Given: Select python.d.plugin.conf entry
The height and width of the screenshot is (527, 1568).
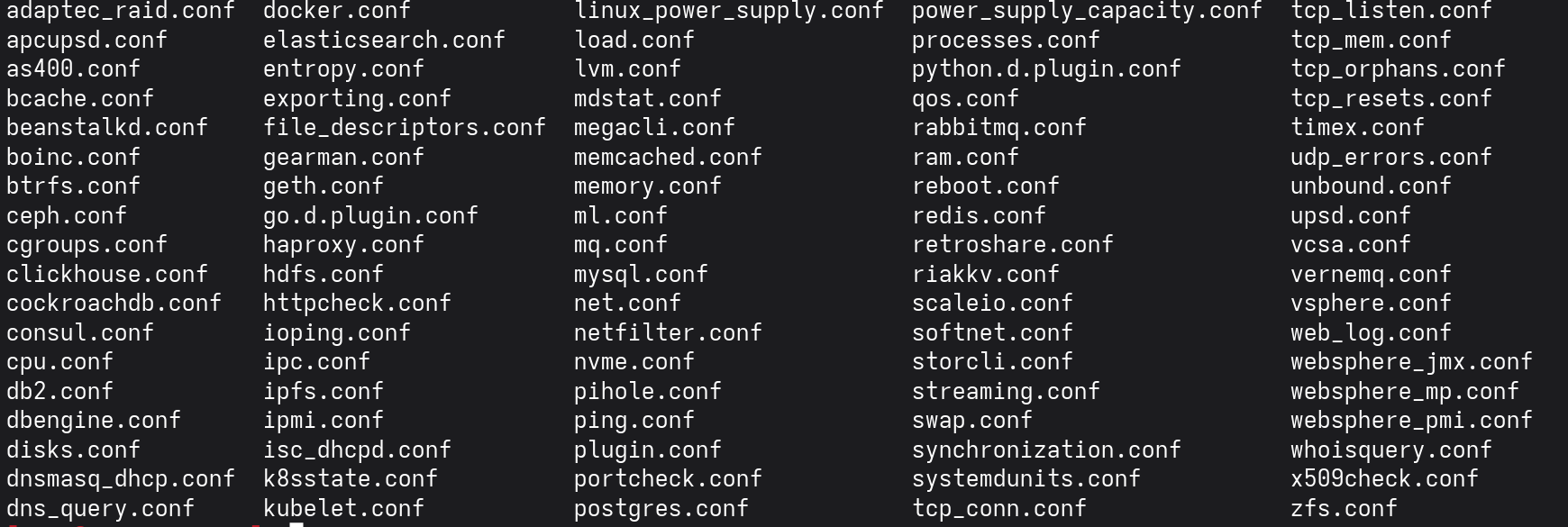Looking at the screenshot, I should tap(1045, 69).
